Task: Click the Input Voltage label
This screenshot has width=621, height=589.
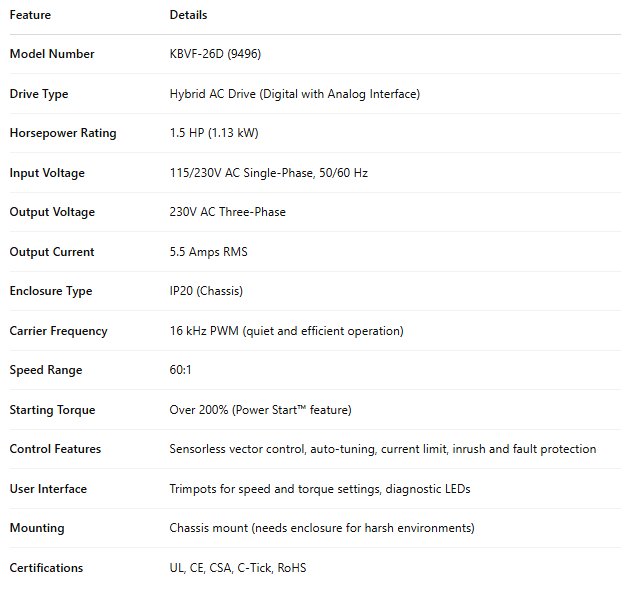Action: [47, 173]
